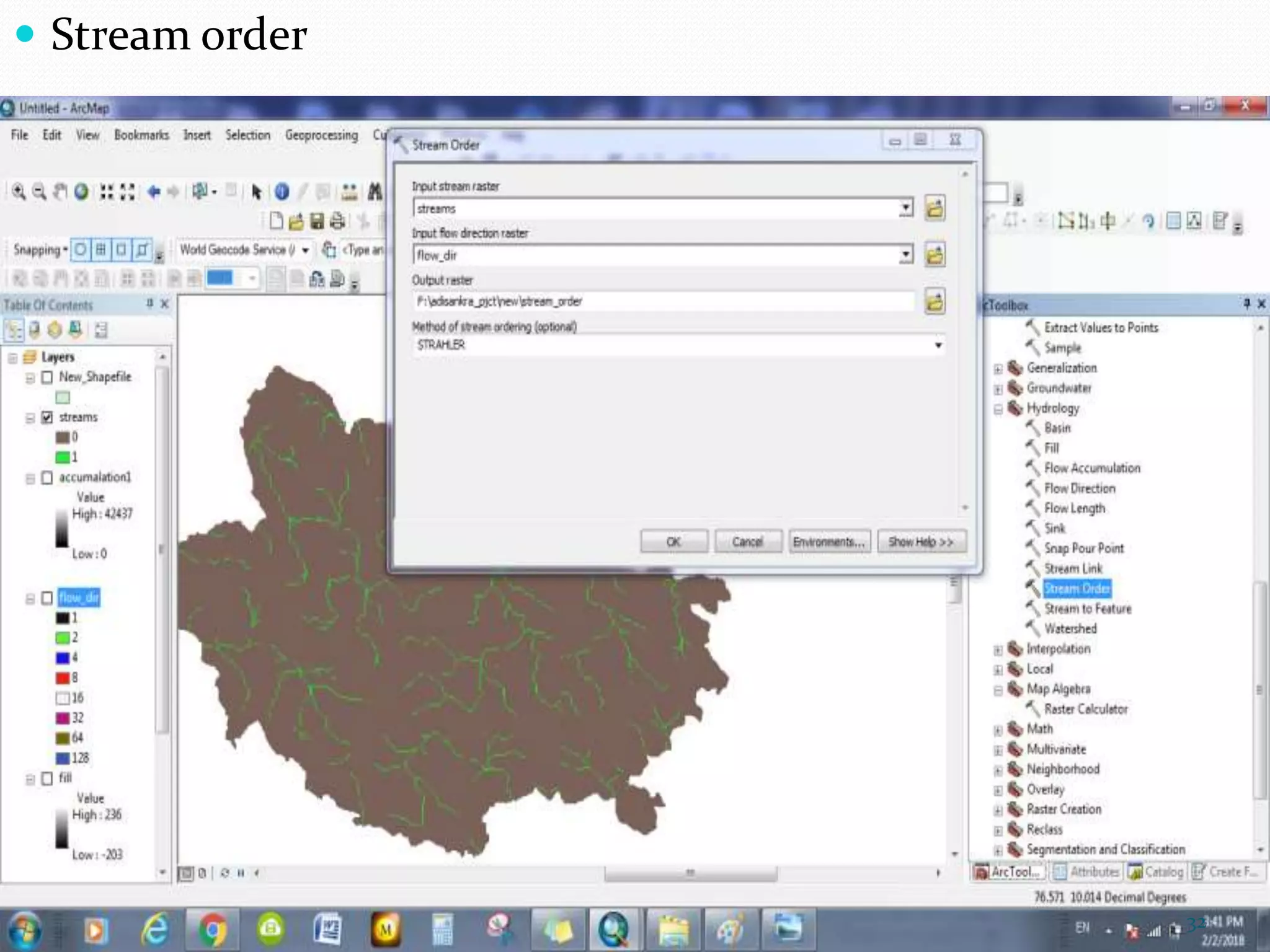Browse for input stream raster

(x=935, y=208)
